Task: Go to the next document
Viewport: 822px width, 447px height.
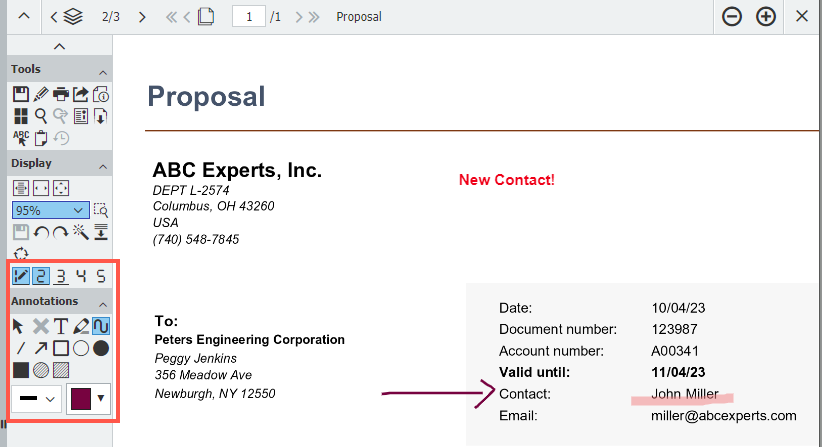Action: point(142,17)
